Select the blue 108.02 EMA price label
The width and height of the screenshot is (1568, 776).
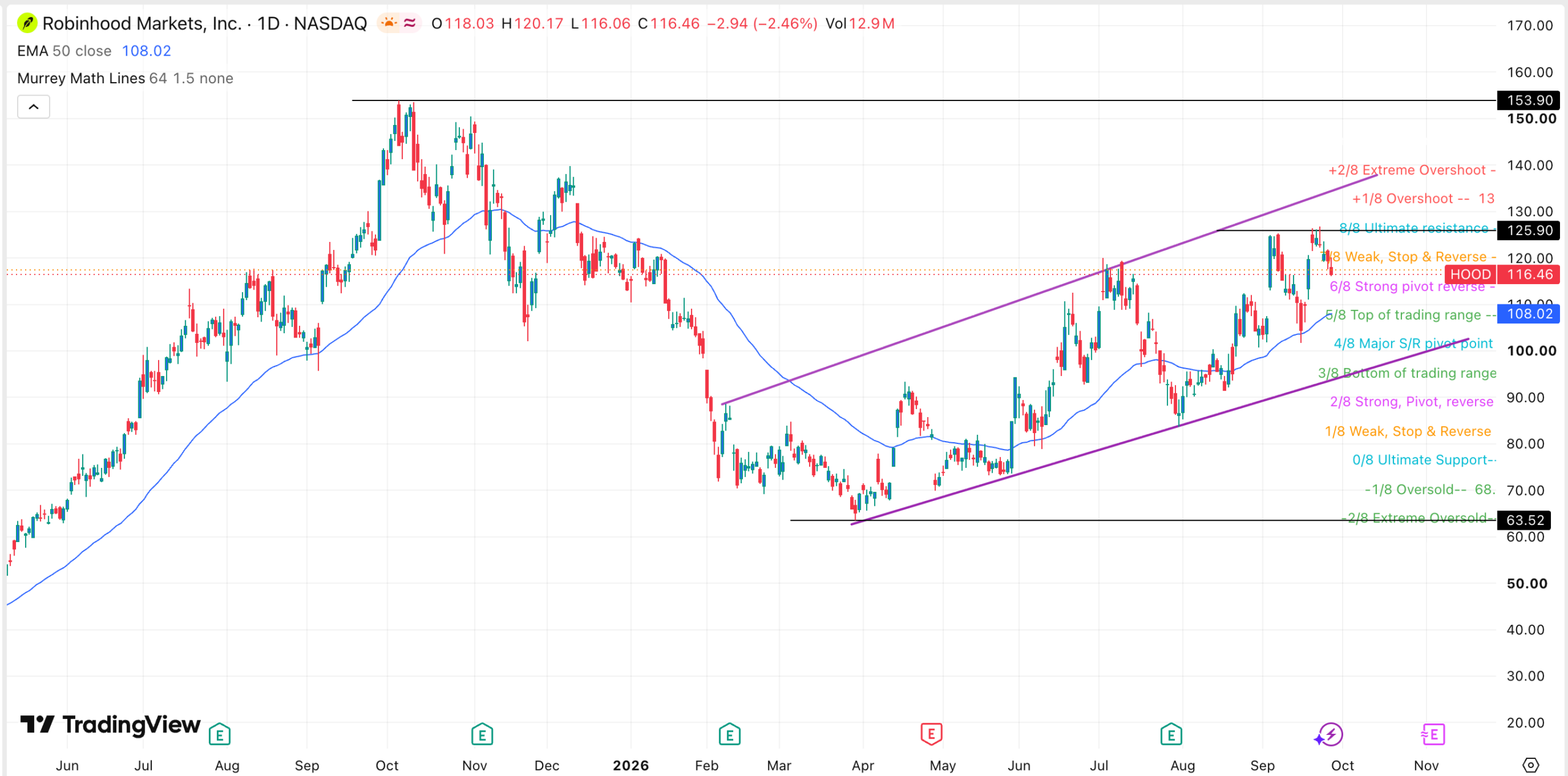1528,314
